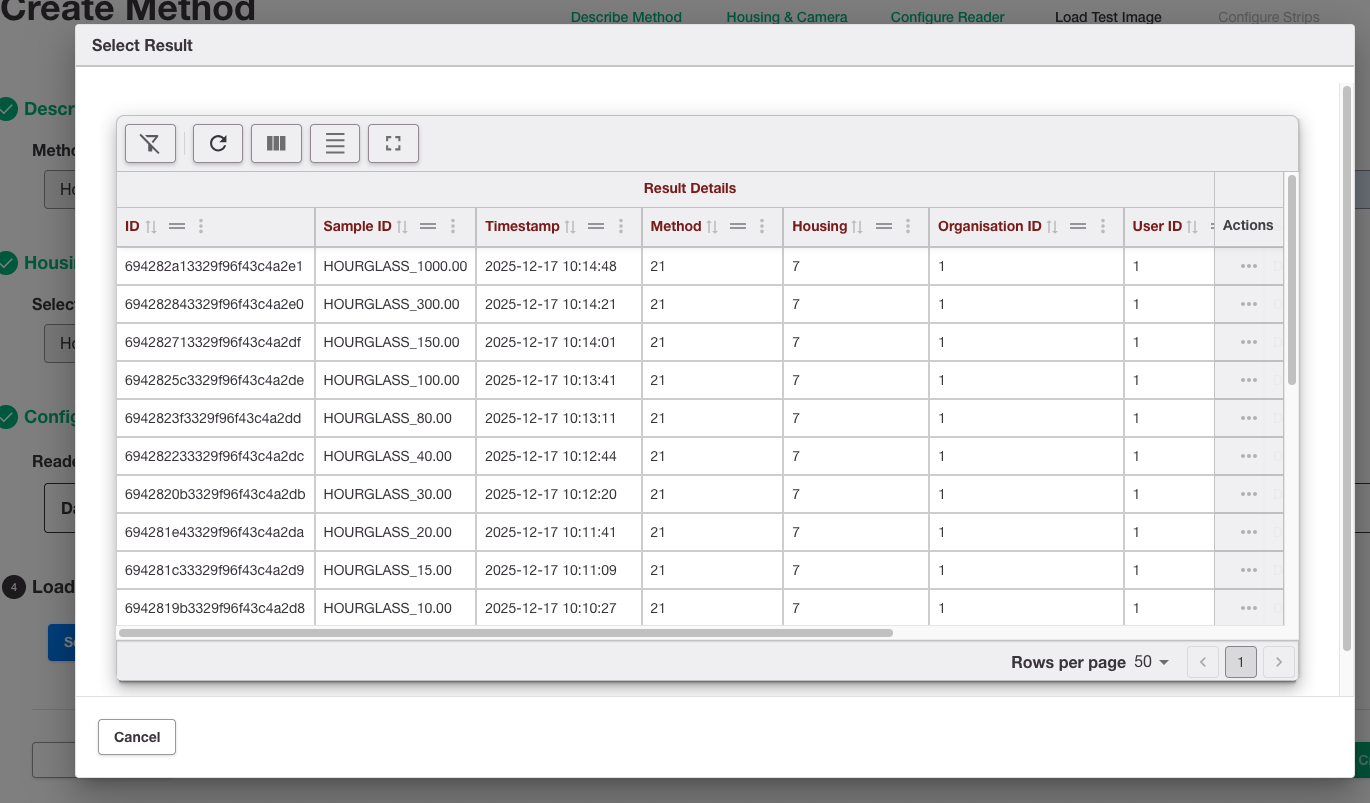Viewport: 1370px width, 803px height.
Task: Click the table vertical scrollbar
Action: point(1292,280)
